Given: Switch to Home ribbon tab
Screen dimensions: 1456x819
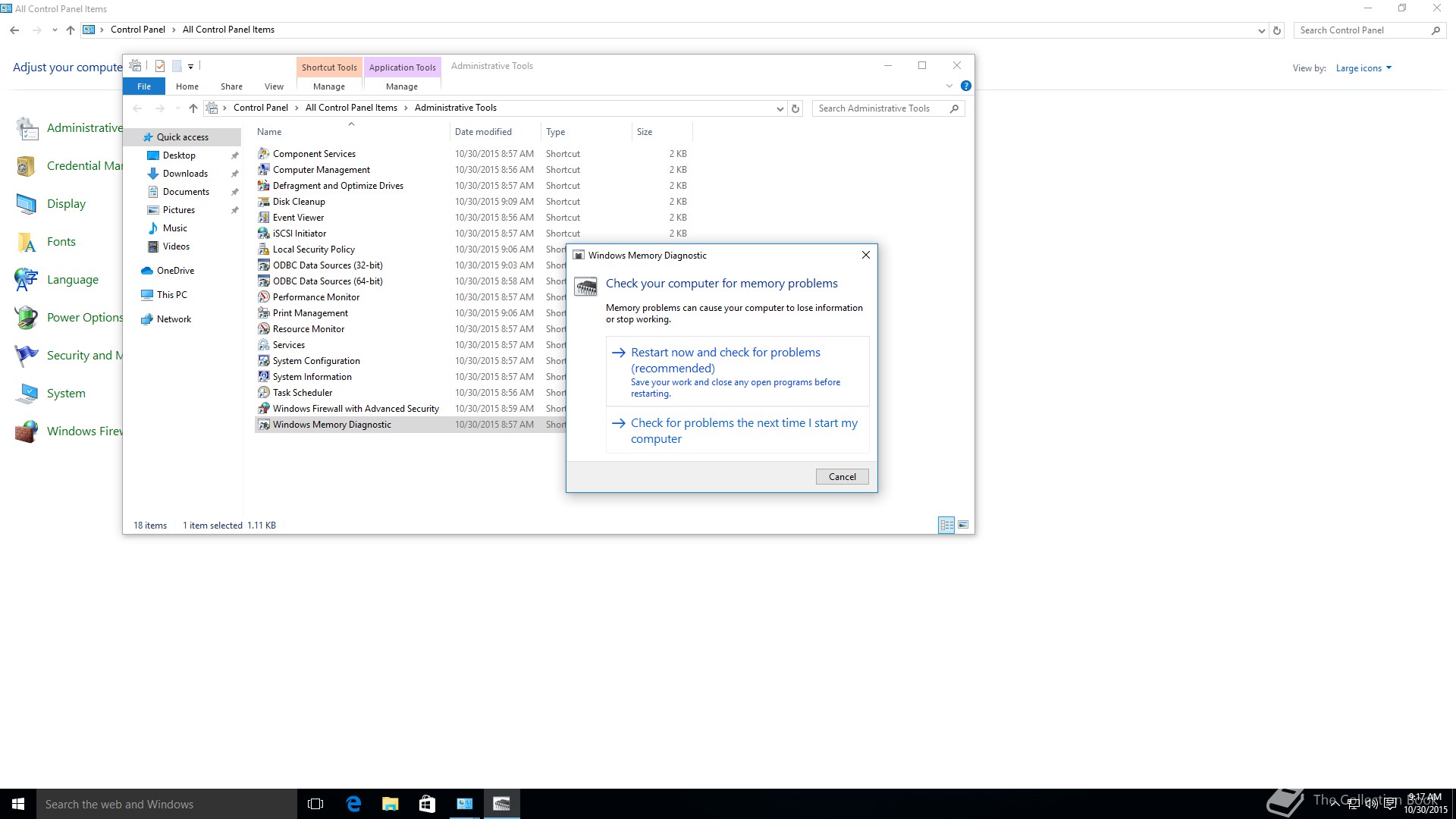Looking at the screenshot, I should pos(187,86).
